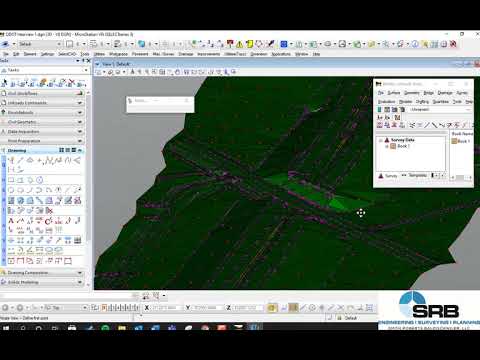
Task: Expand the Print Preparation task group
Action: [42, 141]
